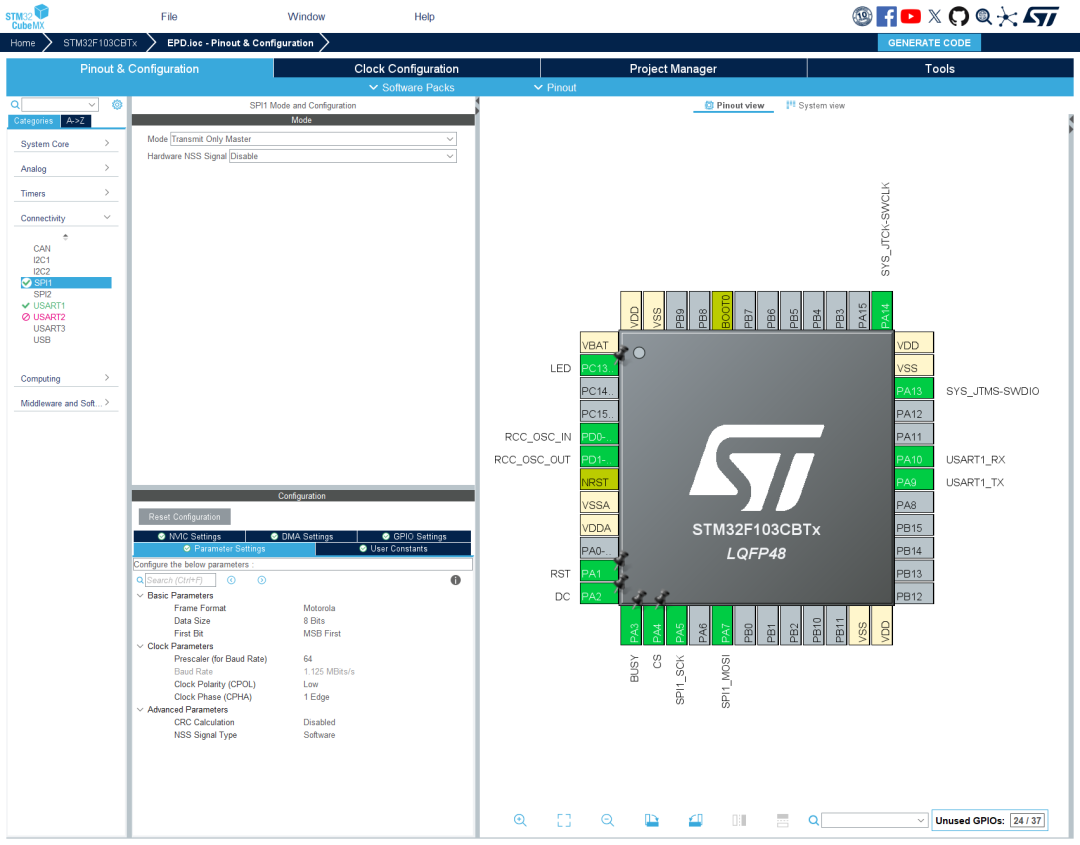Toggle to A->Z listing
Screen dimensions: 1080x845
76,121
